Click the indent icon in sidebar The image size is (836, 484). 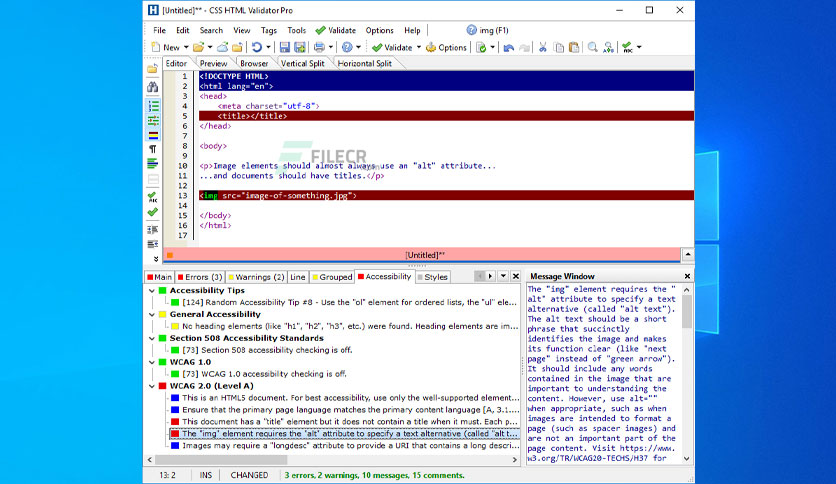tap(153, 230)
